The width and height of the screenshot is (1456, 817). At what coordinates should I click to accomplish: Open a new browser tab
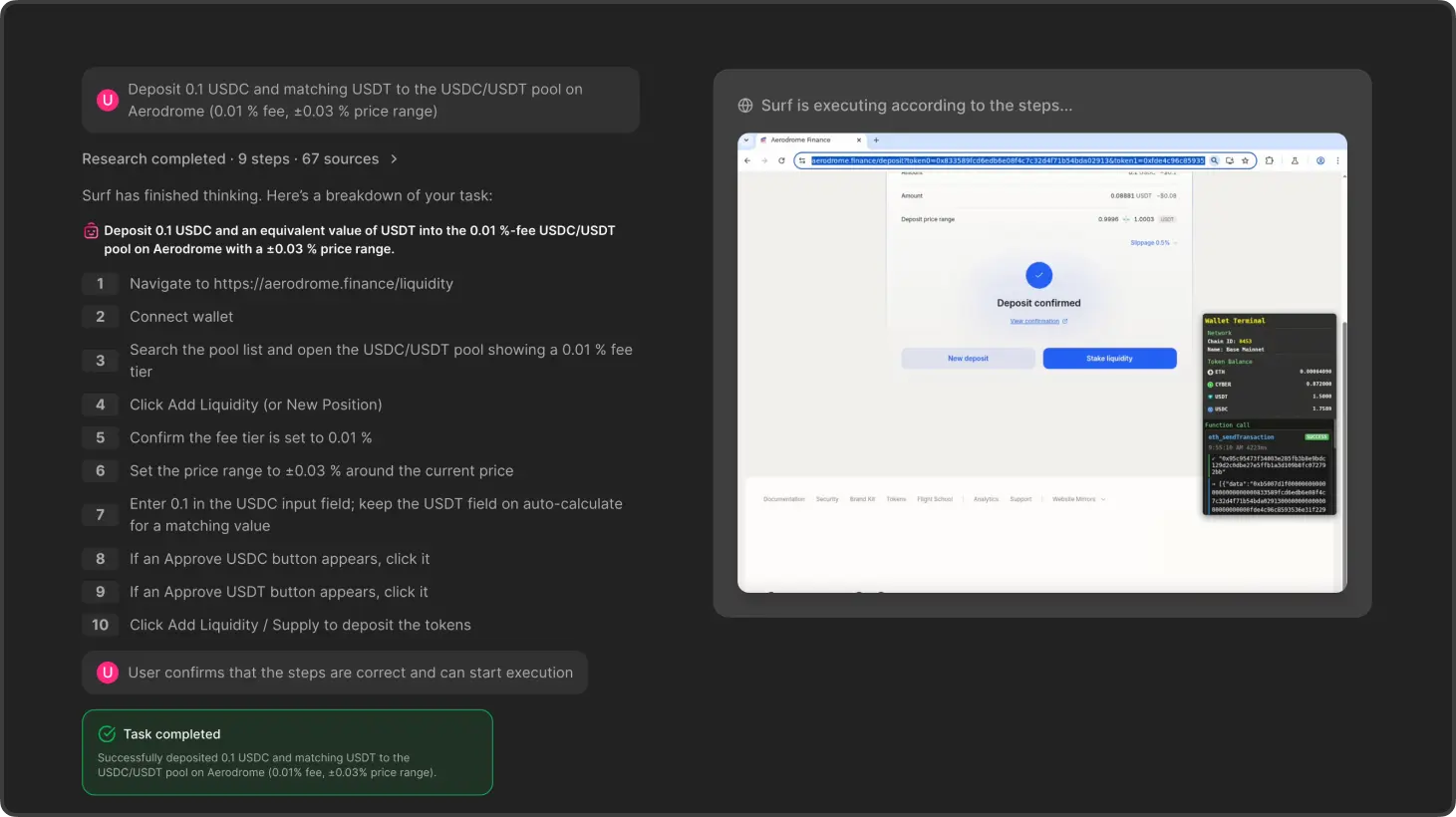(x=876, y=140)
